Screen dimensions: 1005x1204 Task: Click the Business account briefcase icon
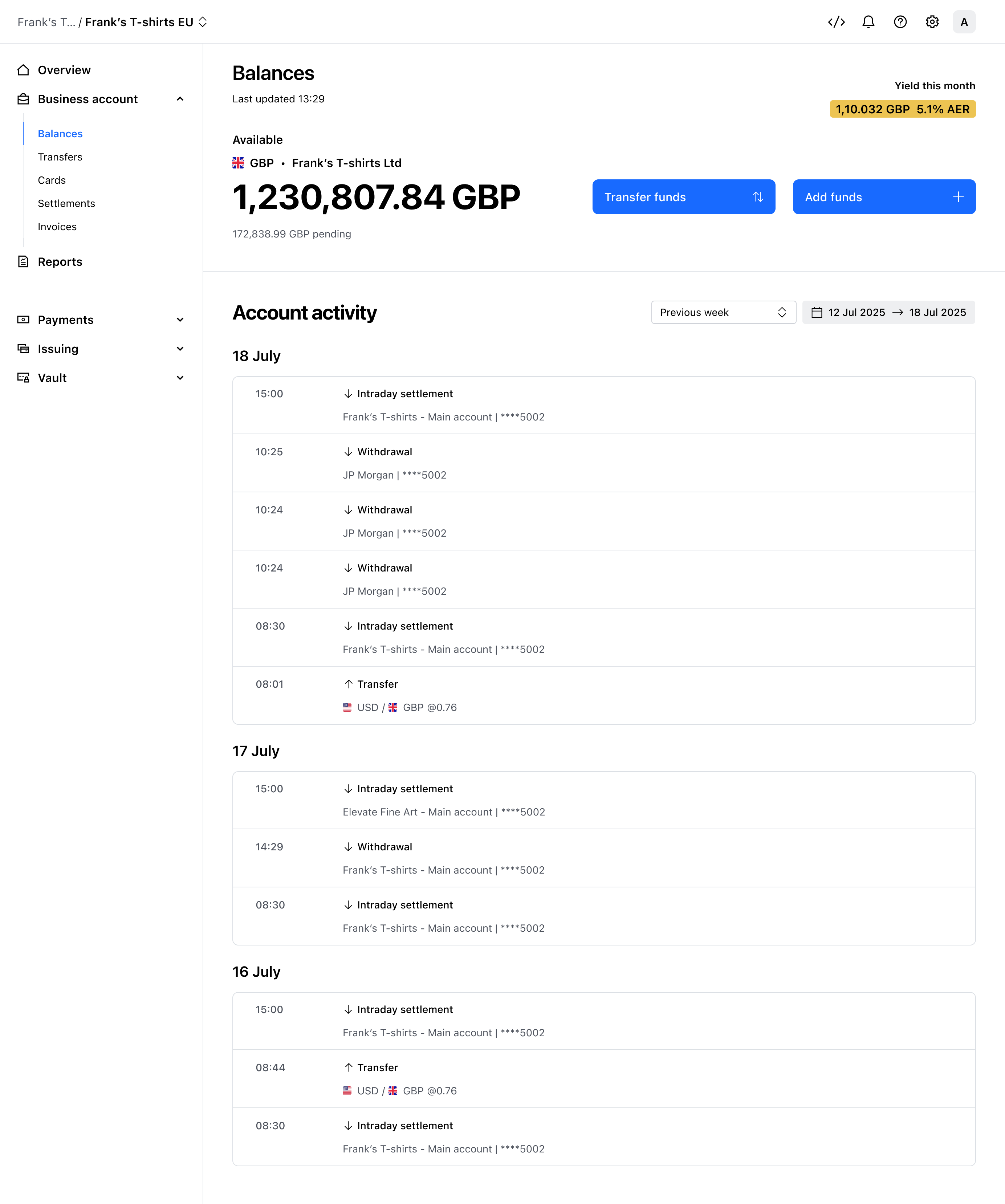tap(23, 99)
